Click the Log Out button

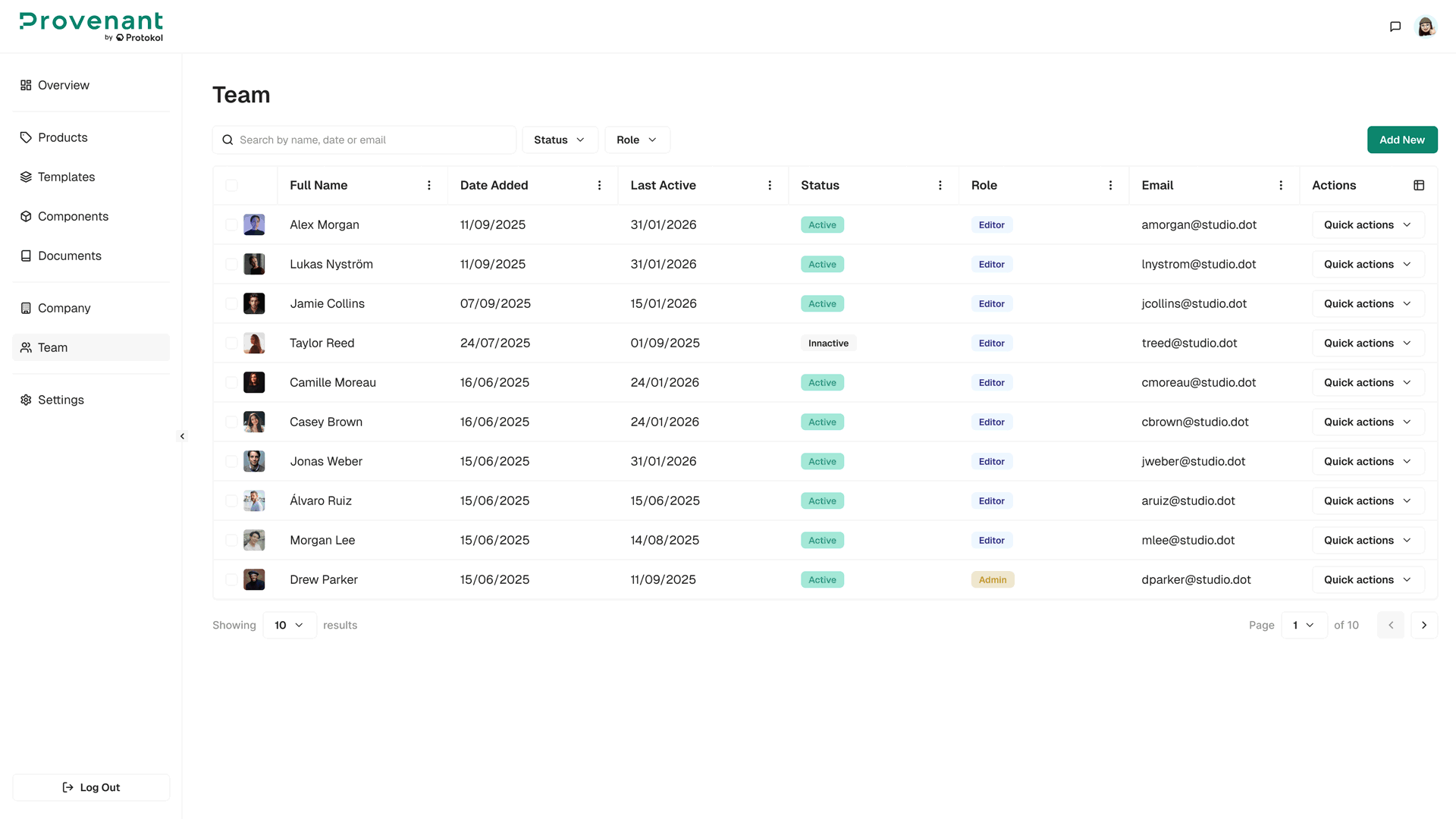(x=91, y=787)
